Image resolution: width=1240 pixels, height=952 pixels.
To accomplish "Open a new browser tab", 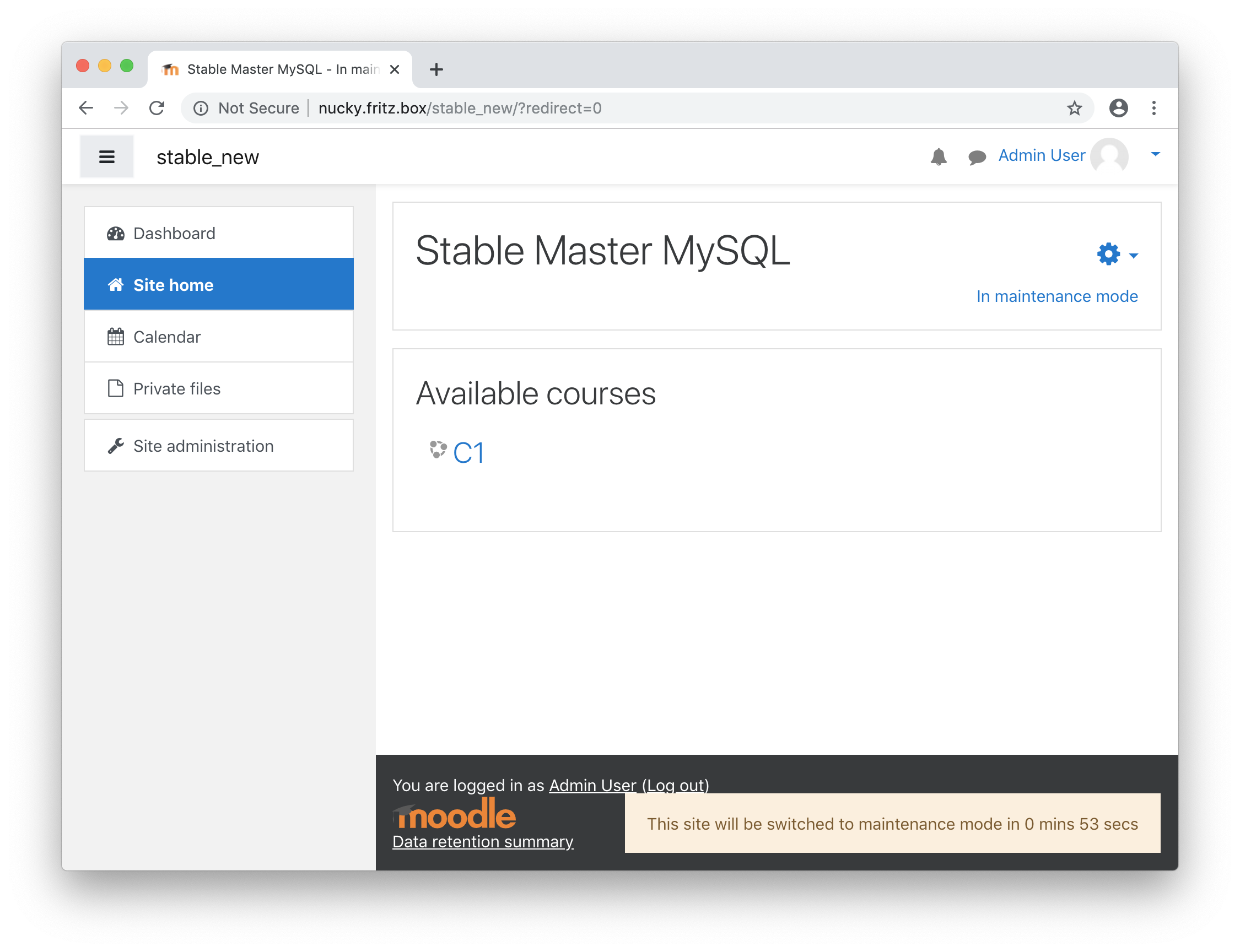I will [x=436, y=69].
